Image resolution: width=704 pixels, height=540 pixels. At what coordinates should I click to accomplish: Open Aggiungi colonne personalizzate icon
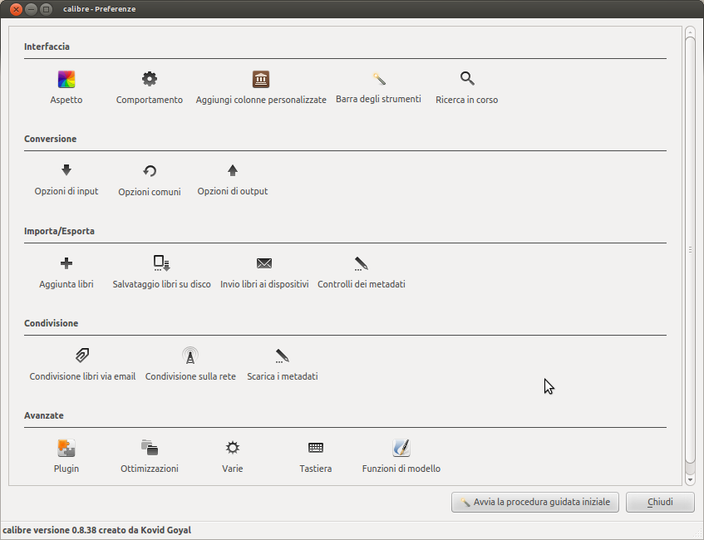coord(261,79)
